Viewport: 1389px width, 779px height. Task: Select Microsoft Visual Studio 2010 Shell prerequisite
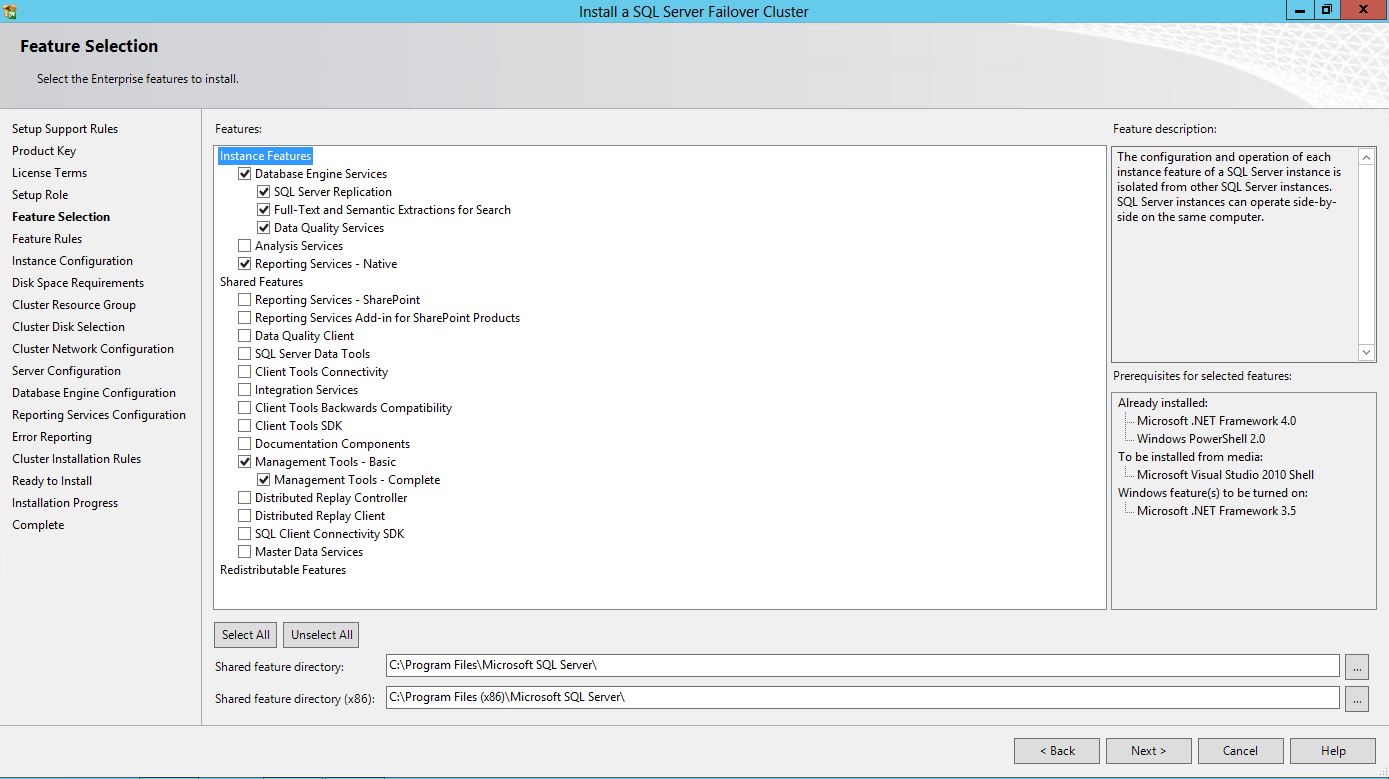click(x=1225, y=475)
